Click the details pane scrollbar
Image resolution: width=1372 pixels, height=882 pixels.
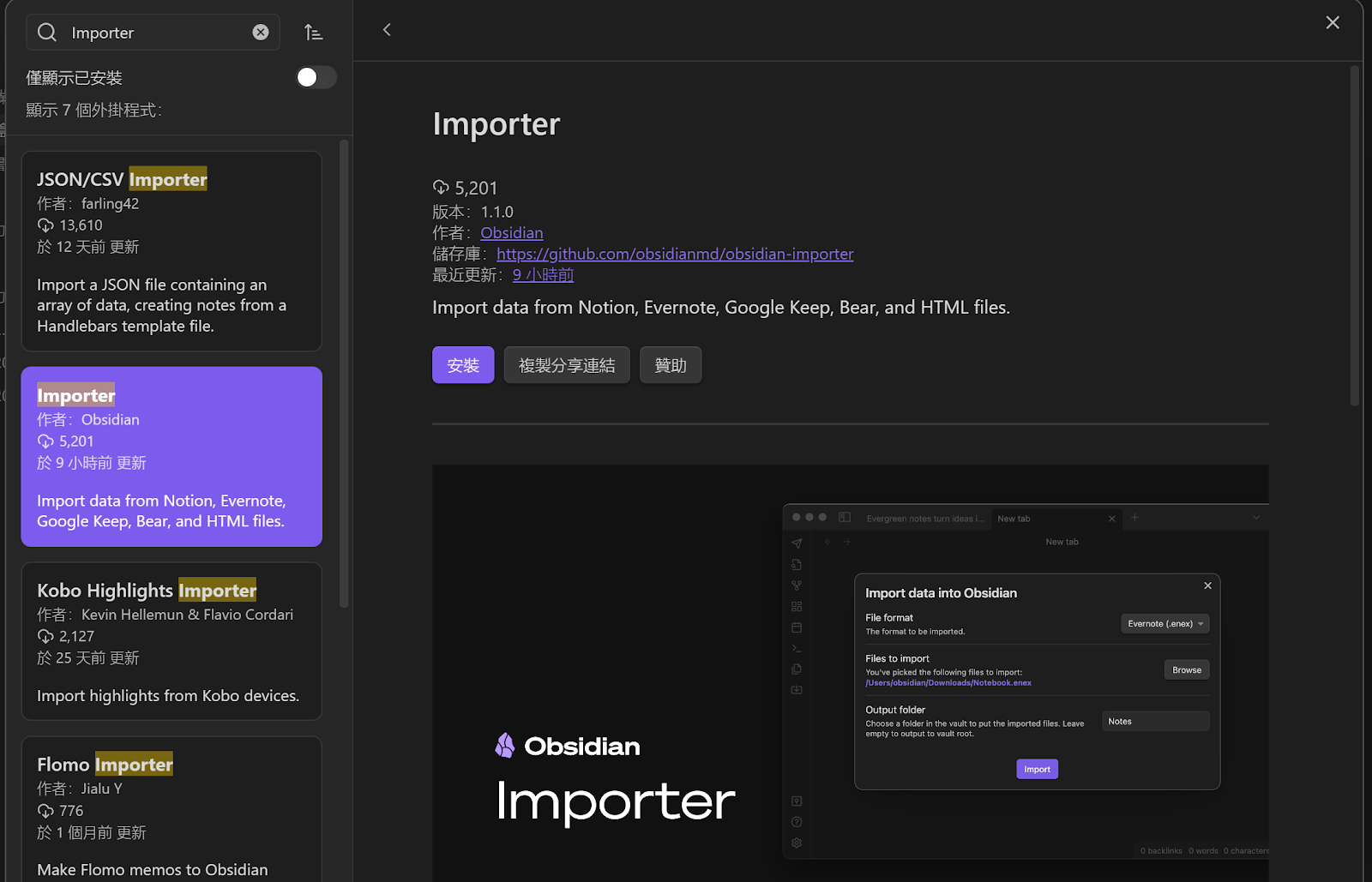[x=1355, y=236]
